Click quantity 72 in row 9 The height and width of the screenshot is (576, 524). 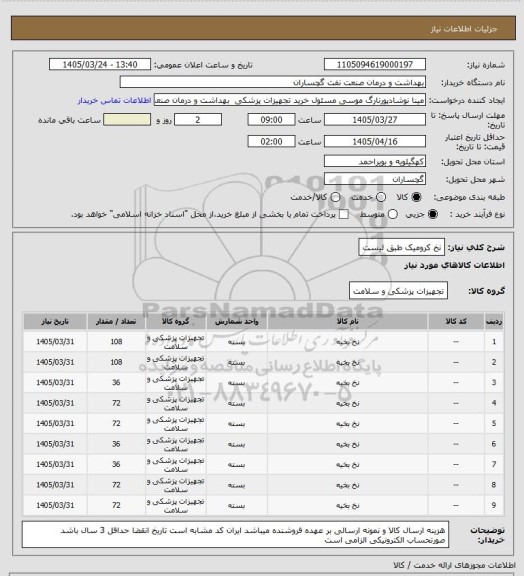pos(116,505)
